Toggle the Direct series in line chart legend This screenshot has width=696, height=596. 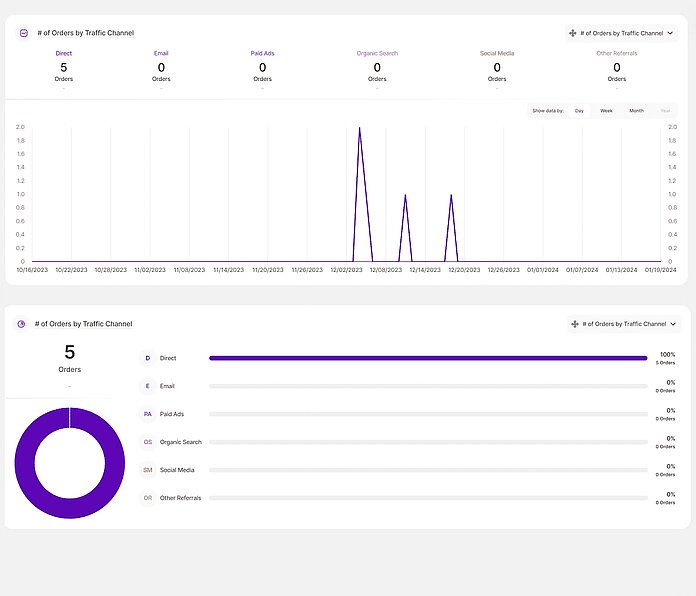pos(64,53)
